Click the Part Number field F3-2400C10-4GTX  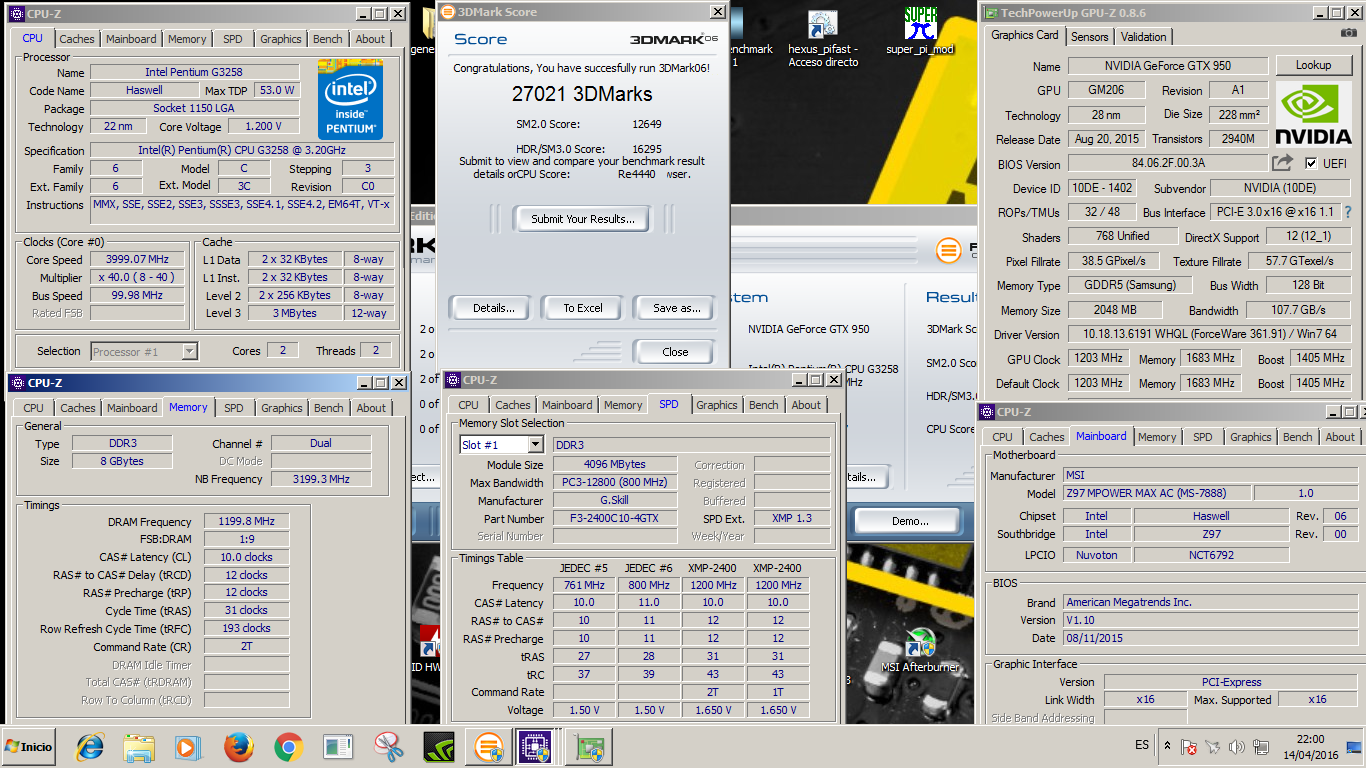coord(615,519)
